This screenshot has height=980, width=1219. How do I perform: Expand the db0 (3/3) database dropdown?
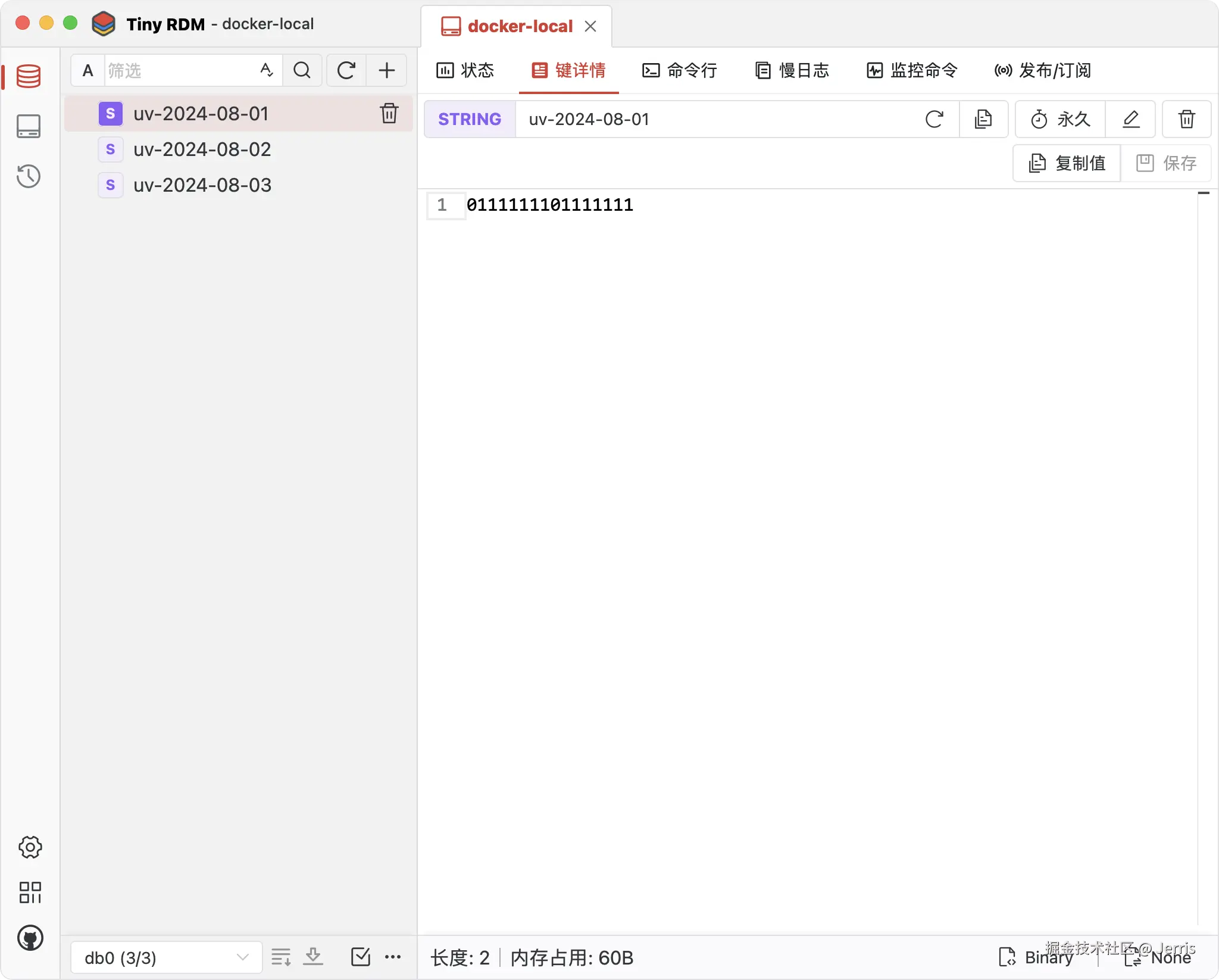click(167, 957)
